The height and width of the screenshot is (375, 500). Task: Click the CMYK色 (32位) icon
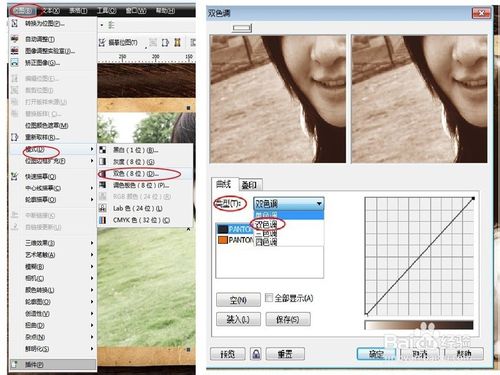pos(103,220)
